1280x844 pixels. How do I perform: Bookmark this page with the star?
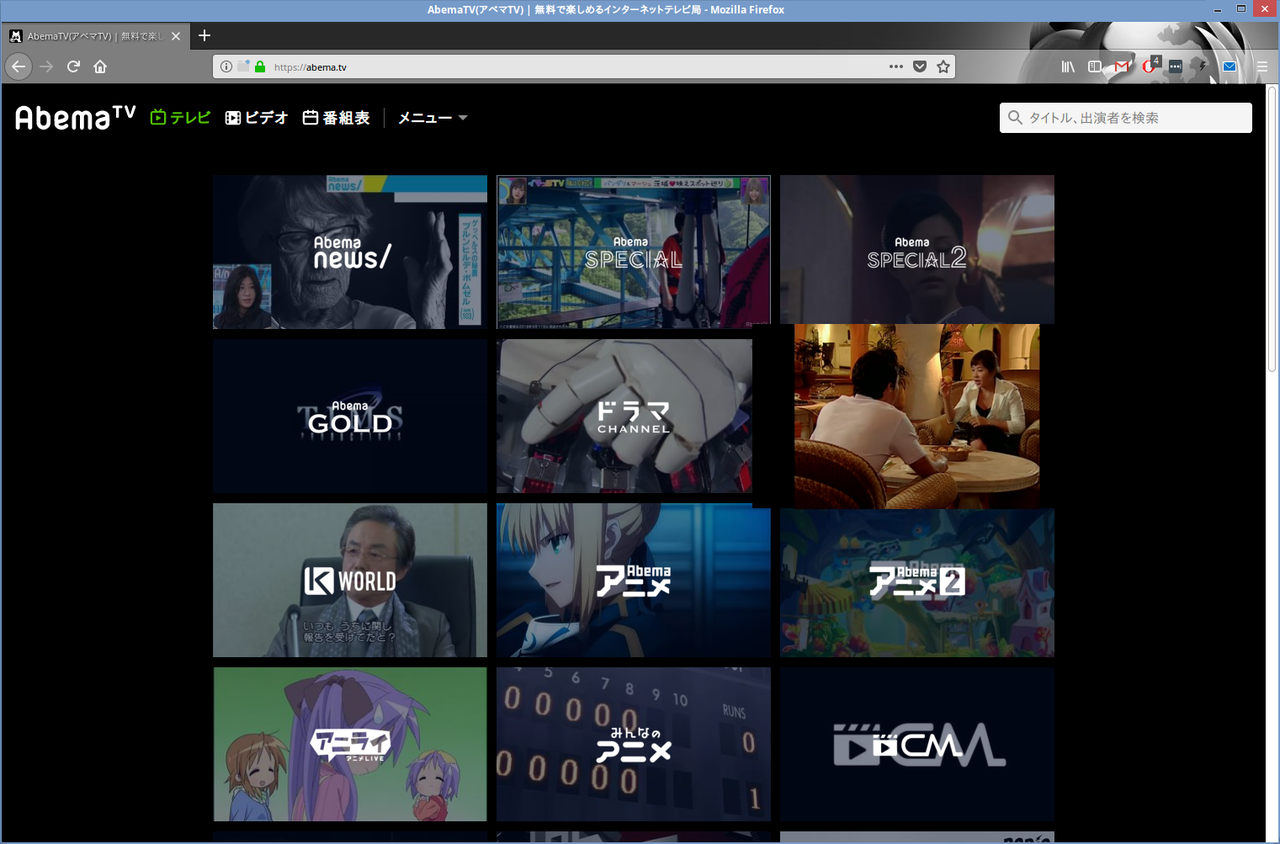point(943,67)
